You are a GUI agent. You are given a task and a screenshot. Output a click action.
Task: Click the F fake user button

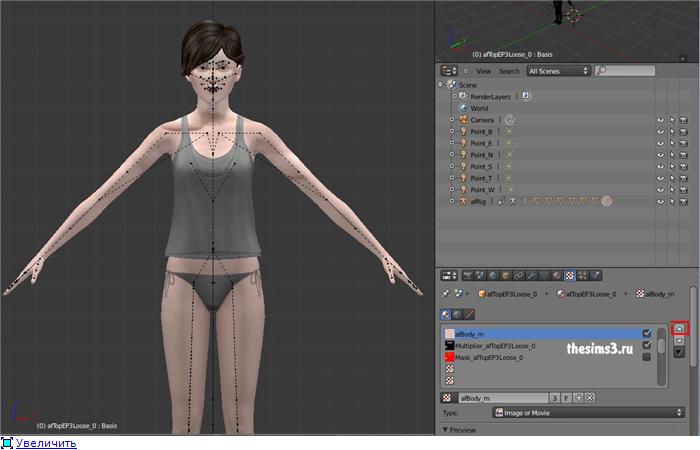(x=565, y=398)
